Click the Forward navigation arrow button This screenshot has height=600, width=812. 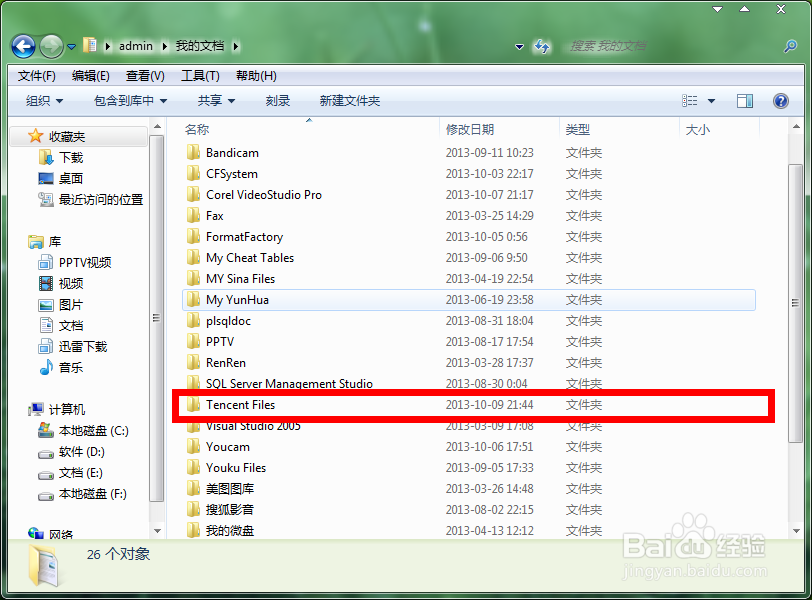point(51,47)
